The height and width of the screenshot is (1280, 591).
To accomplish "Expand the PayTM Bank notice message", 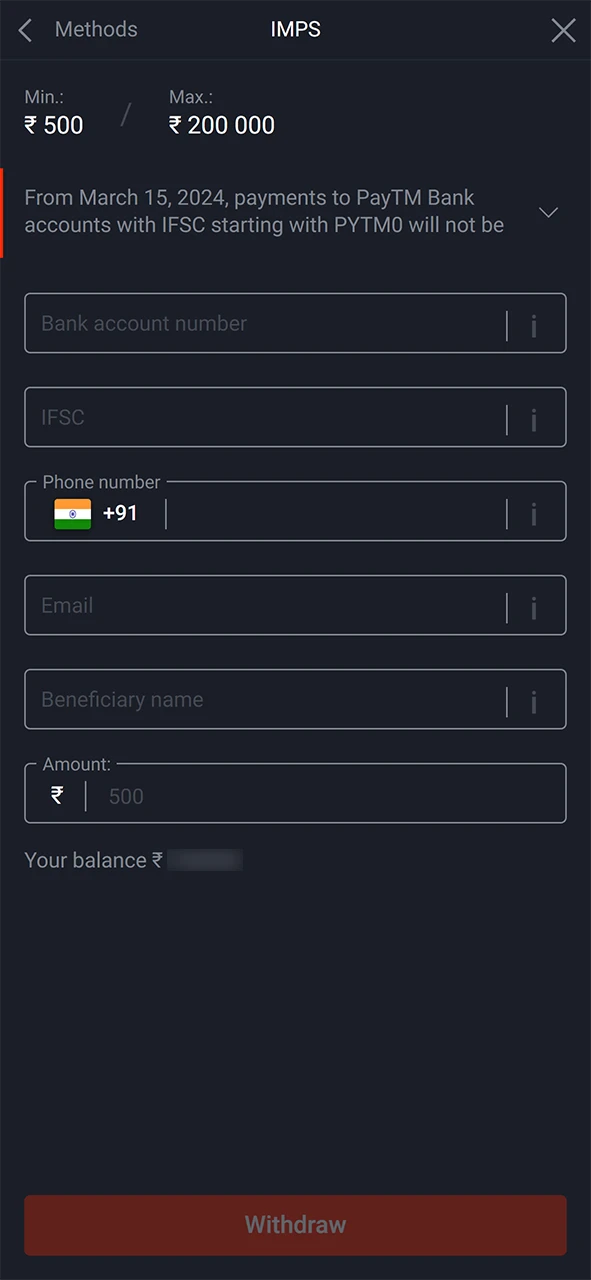I will coord(548,212).
